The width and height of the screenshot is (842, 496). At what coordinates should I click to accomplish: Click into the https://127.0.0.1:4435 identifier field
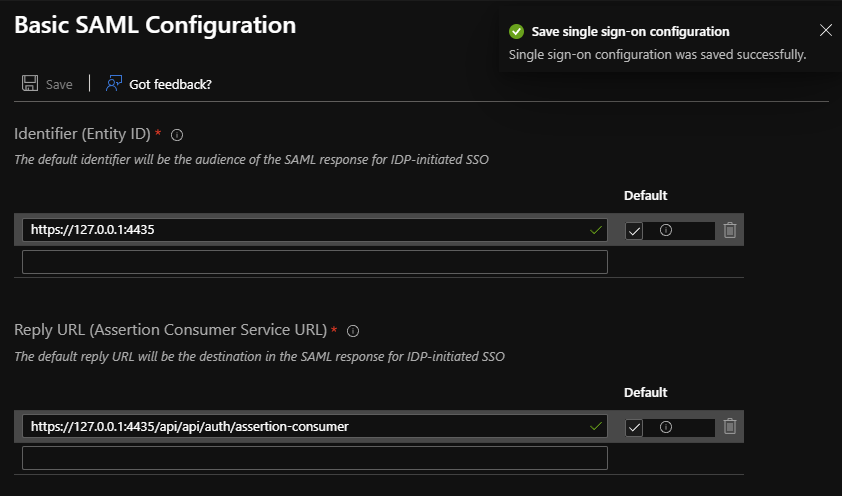click(300, 230)
